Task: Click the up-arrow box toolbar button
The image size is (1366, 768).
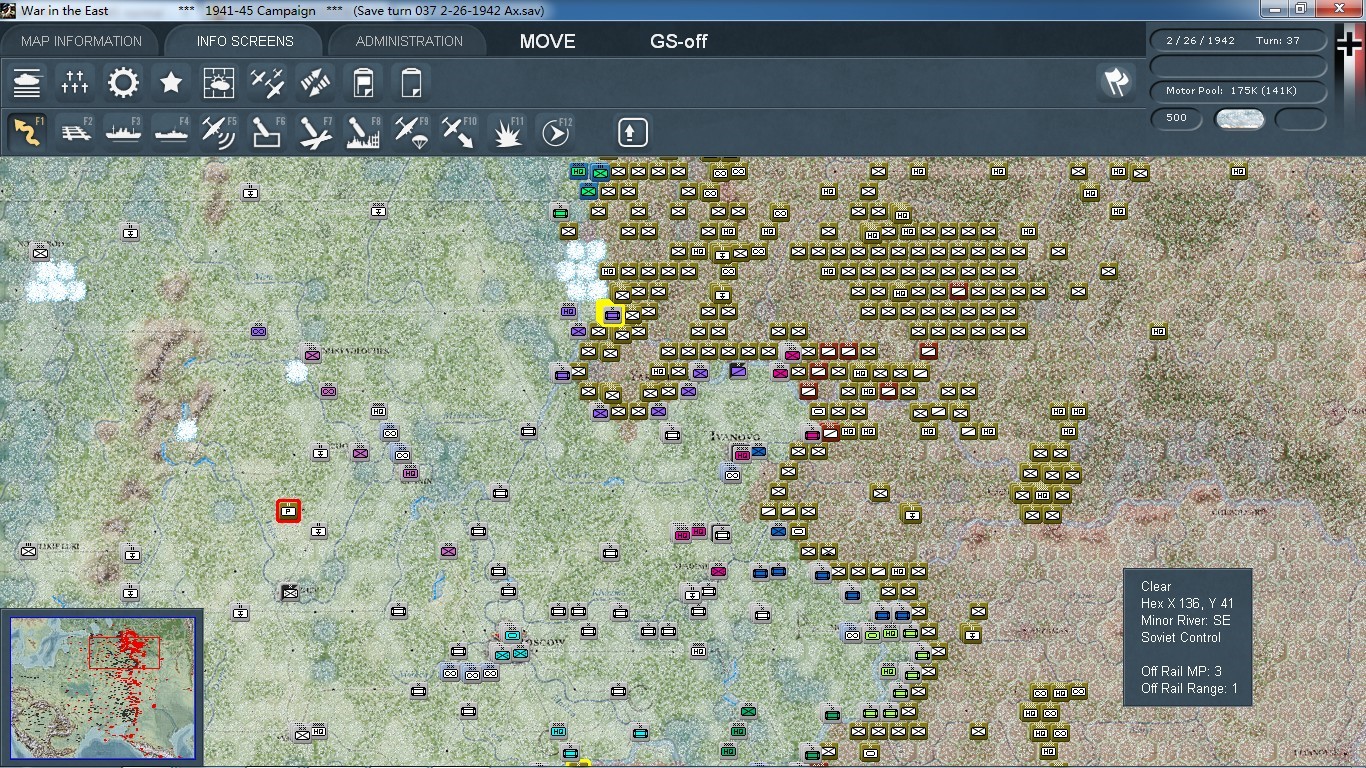Action: [632, 132]
